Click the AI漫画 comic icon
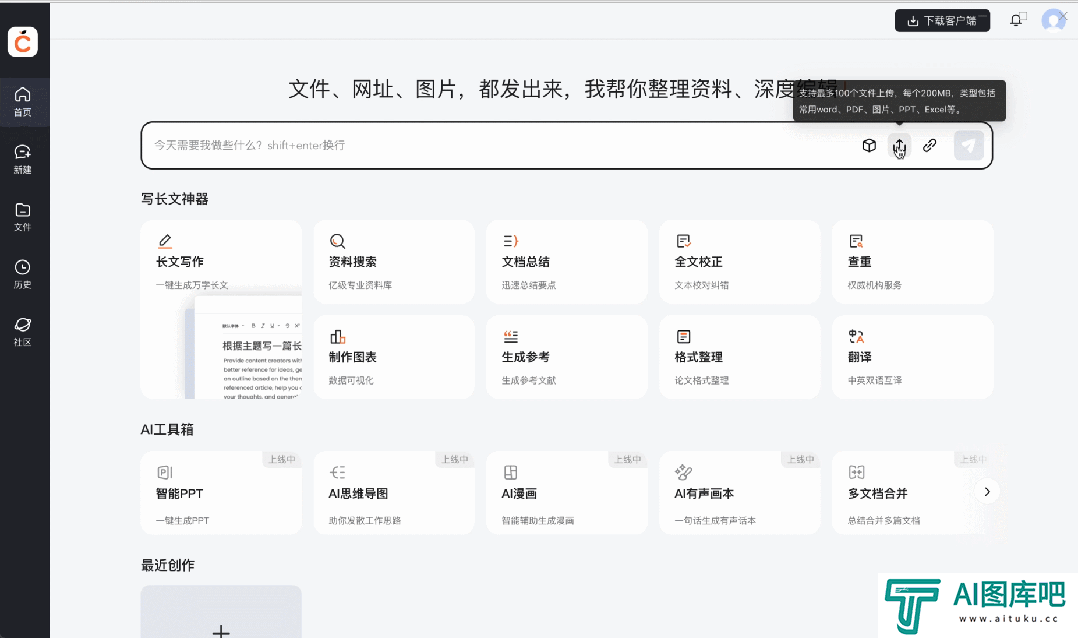 [x=510, y=472]
